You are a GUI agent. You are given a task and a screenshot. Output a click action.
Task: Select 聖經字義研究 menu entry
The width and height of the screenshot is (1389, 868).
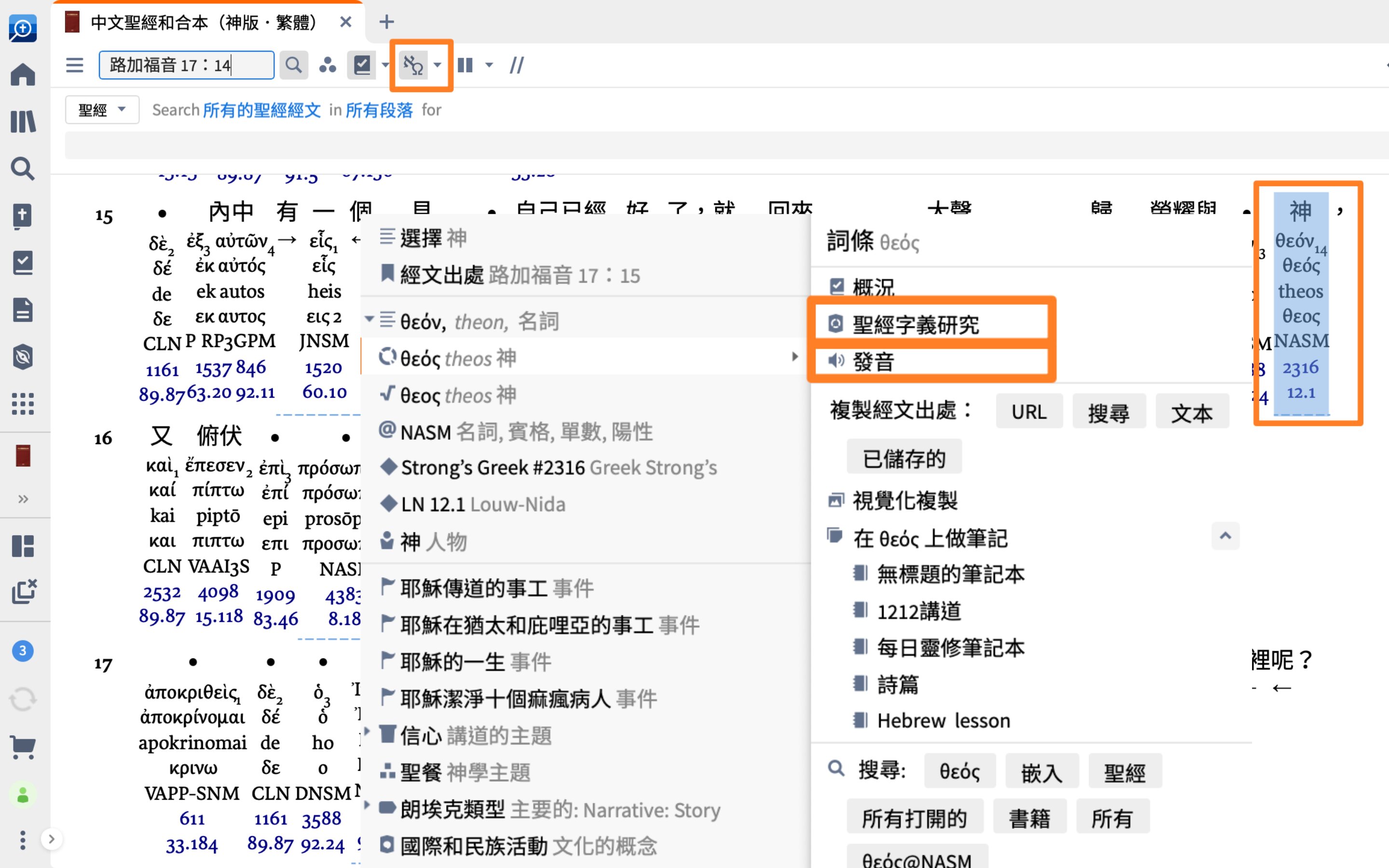(x=915, y=325)
